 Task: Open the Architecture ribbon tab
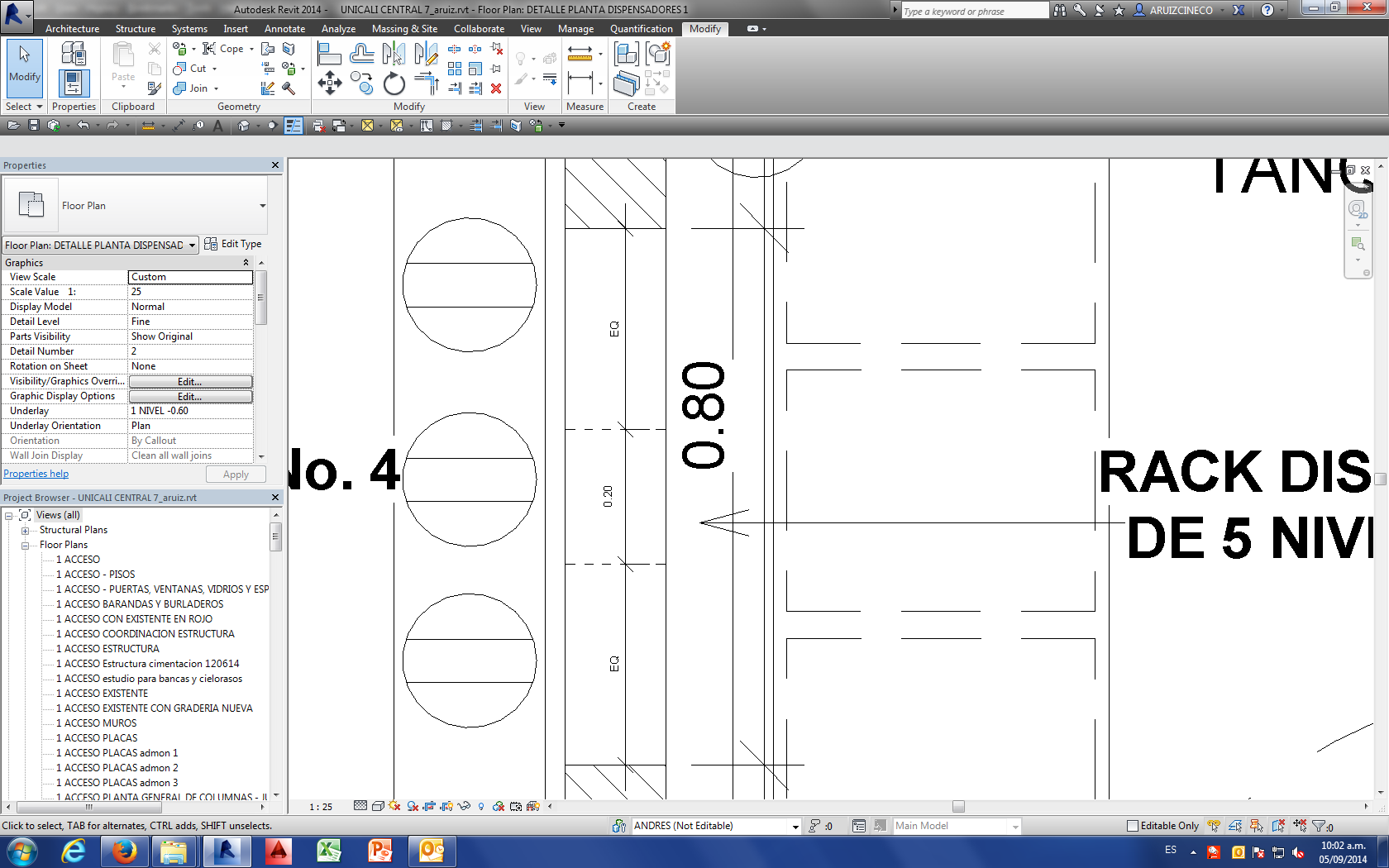pyautogui.click(x=72, y=29)
